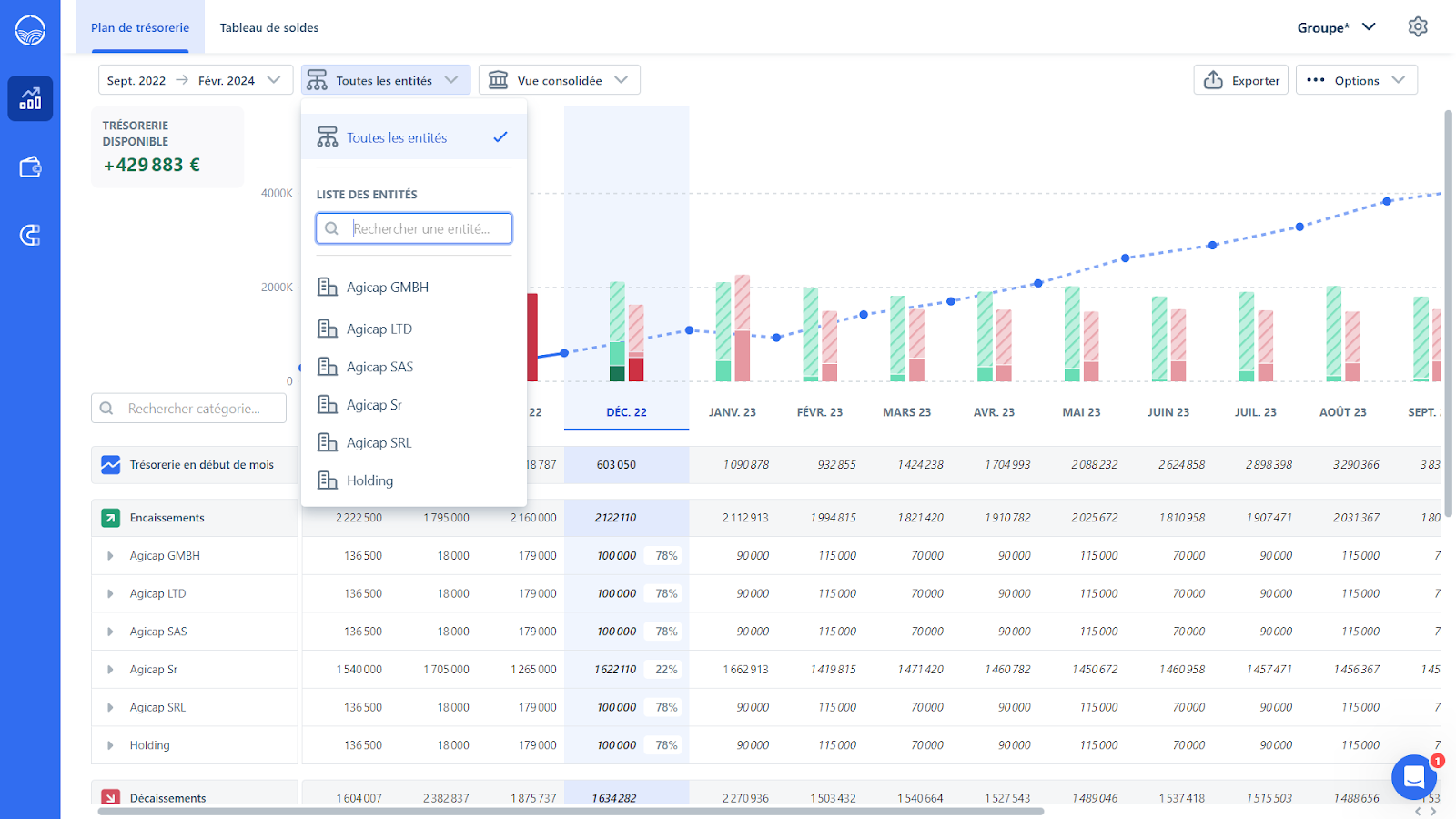Switch to Tableau de soldes tab
The height and width of the screenshot is (819, 1456).
[x=269, y=27]
